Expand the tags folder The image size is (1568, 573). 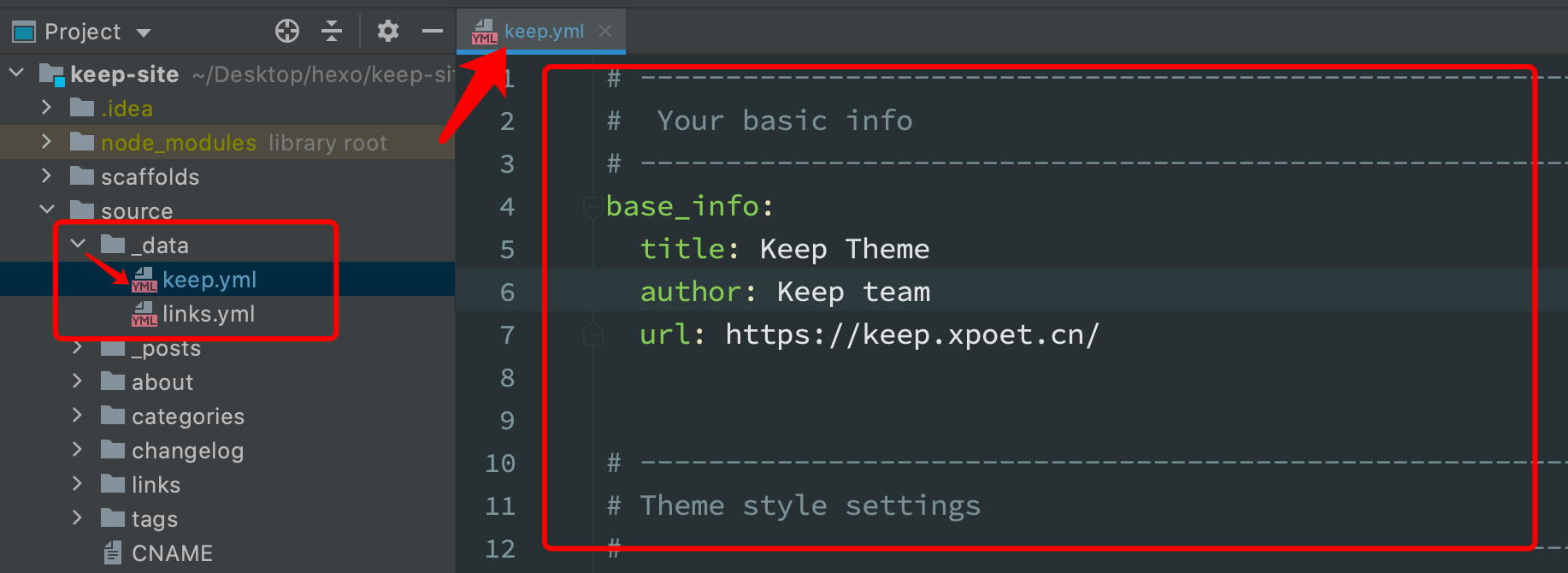tap(78, 518)
